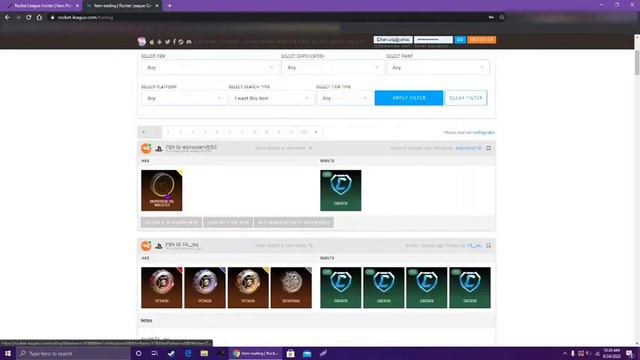
Task: Show details & comments on second trade header
Action: click(283, 246)
